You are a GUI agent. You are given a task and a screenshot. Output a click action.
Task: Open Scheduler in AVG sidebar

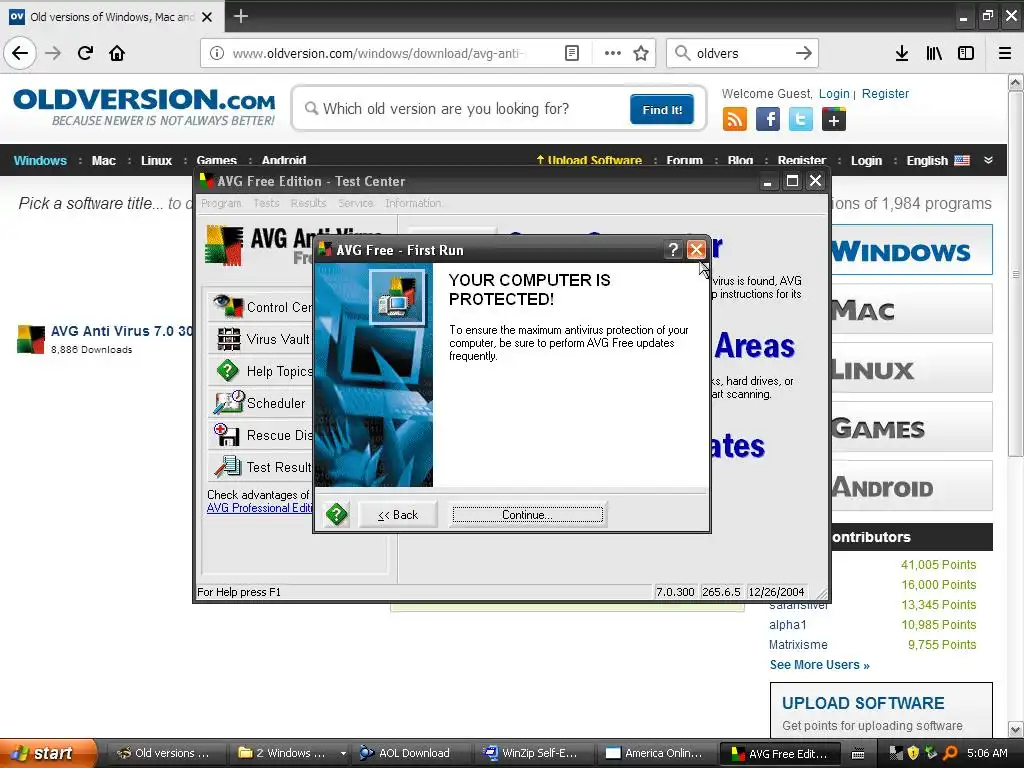point(261,403)
